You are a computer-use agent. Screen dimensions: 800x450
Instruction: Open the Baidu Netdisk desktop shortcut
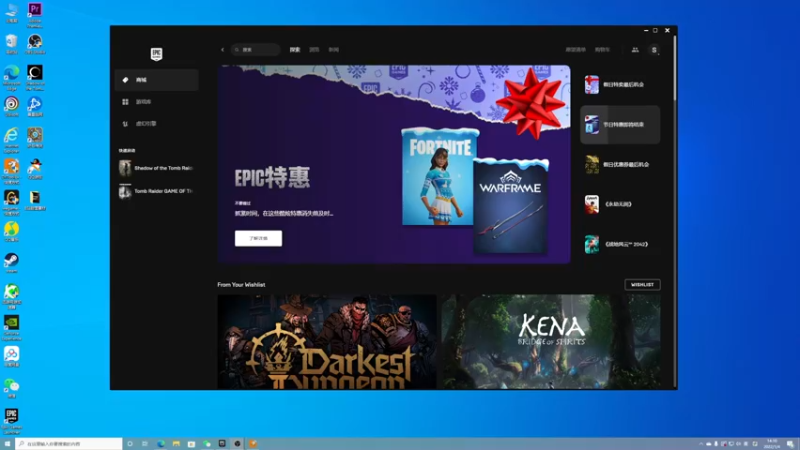(x=11, y=357)
